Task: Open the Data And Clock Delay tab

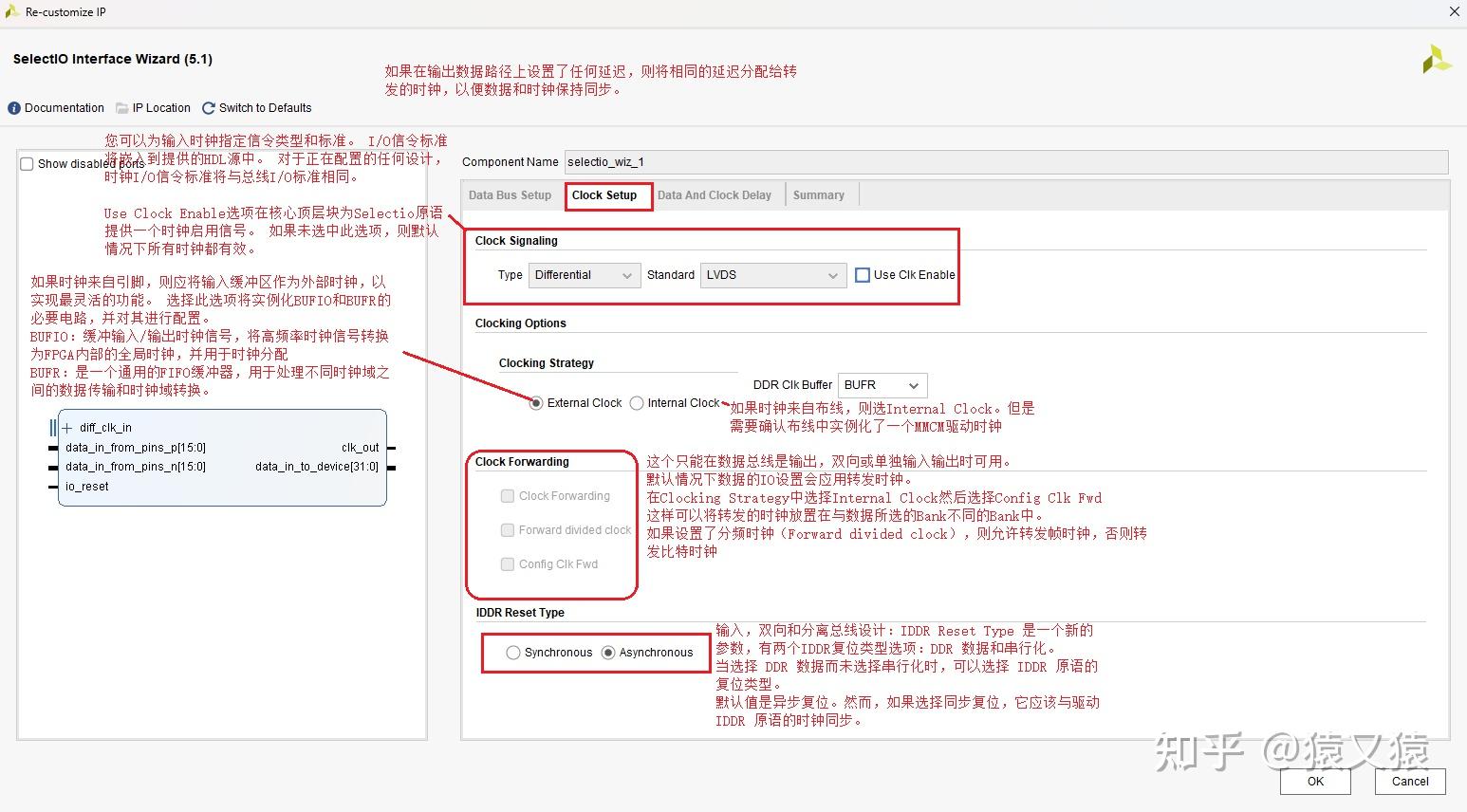Action: tap(715, 194)
